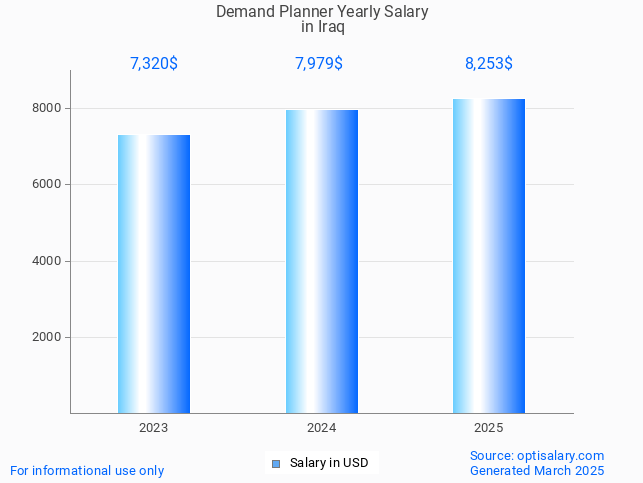Click the 4000 y-axis tick label

tap(47, 261)
